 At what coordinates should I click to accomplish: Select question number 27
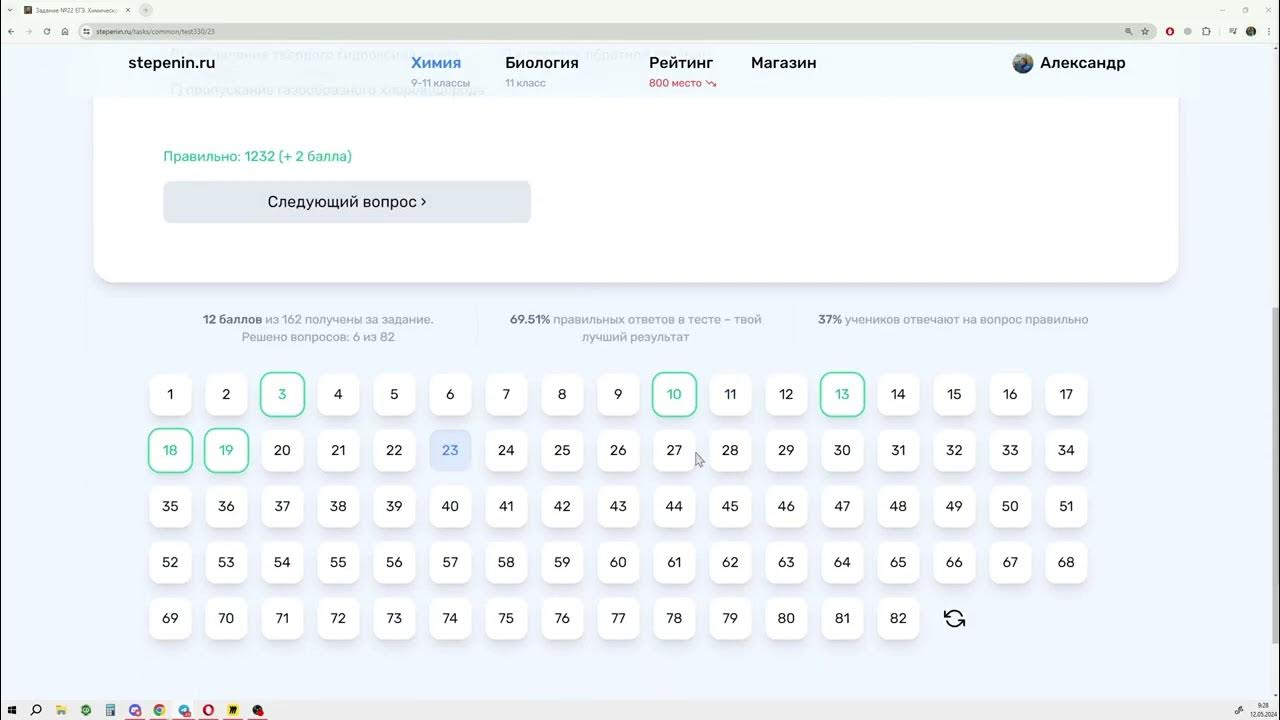pos(674,450)
